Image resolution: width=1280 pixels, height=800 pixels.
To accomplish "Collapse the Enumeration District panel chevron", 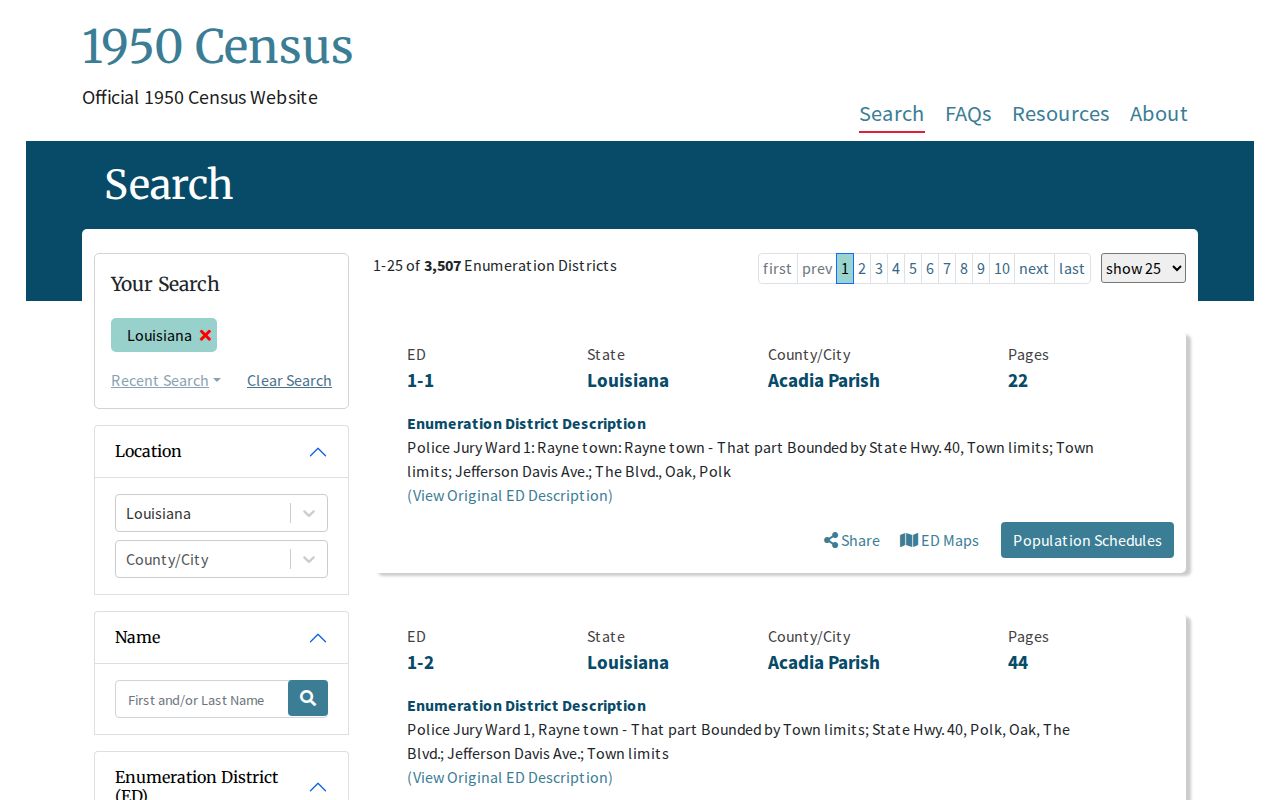I will [x=318, y=787].
